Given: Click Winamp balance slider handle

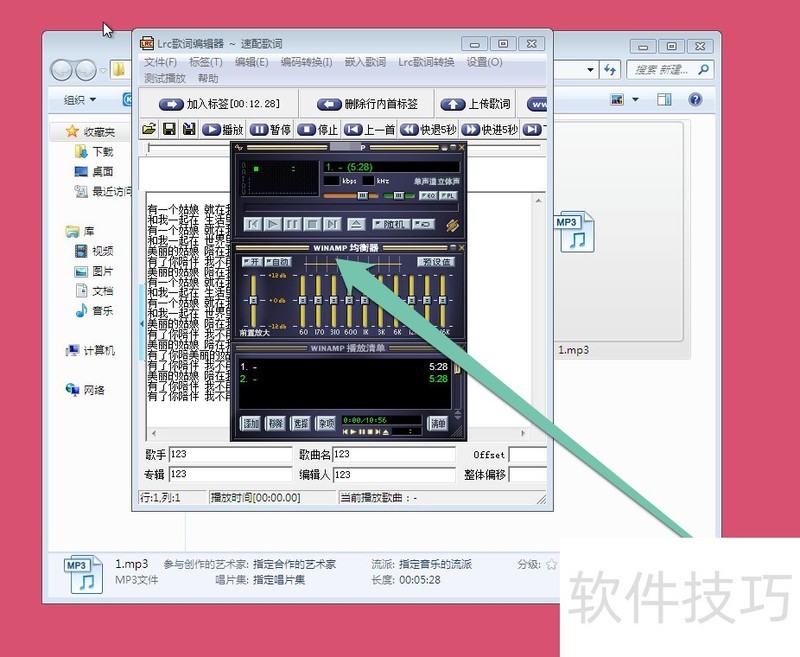Looking at the screenshot, I should tap(398, 195).
